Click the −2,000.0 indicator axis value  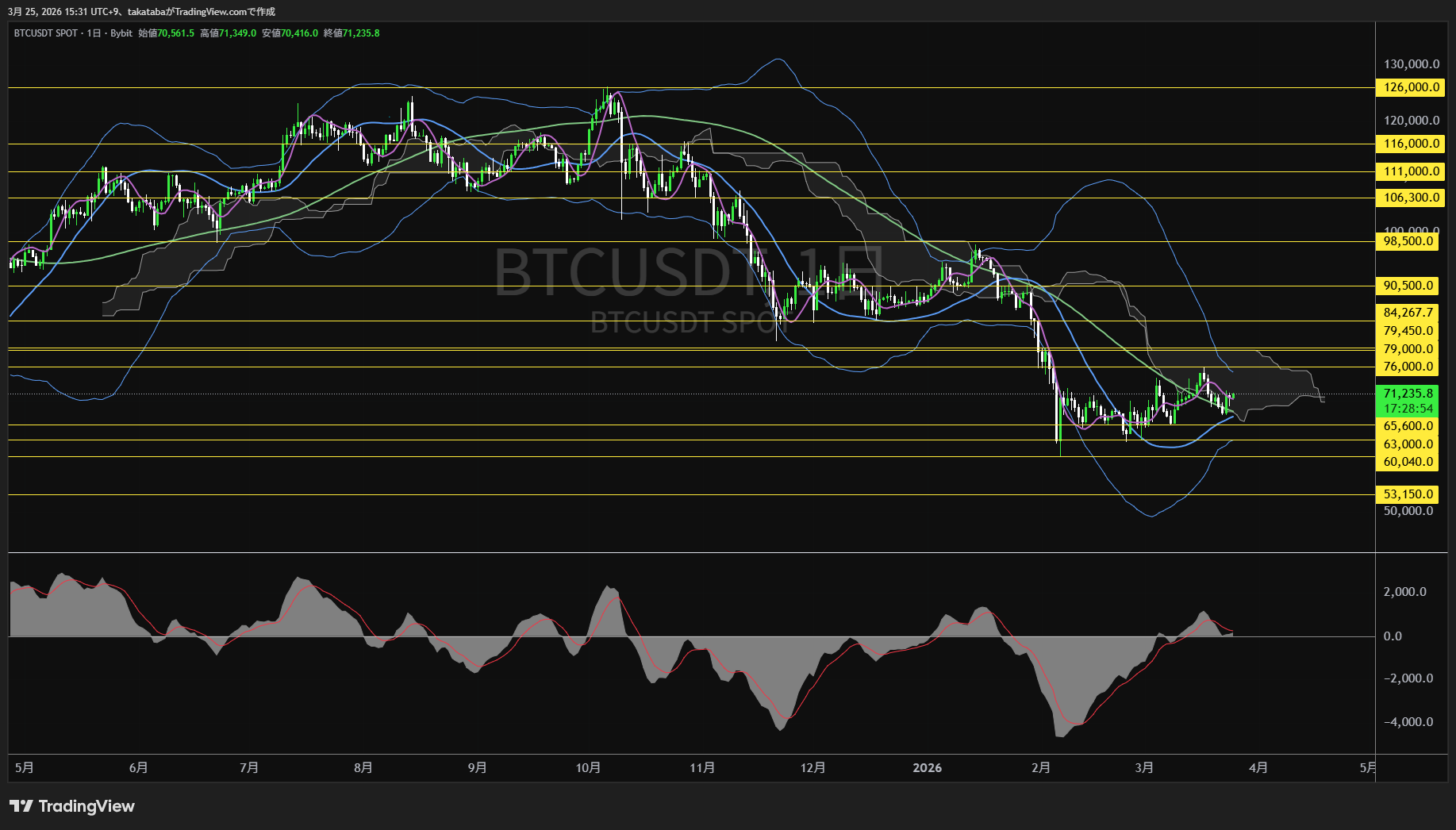(x=1408, y=678)
